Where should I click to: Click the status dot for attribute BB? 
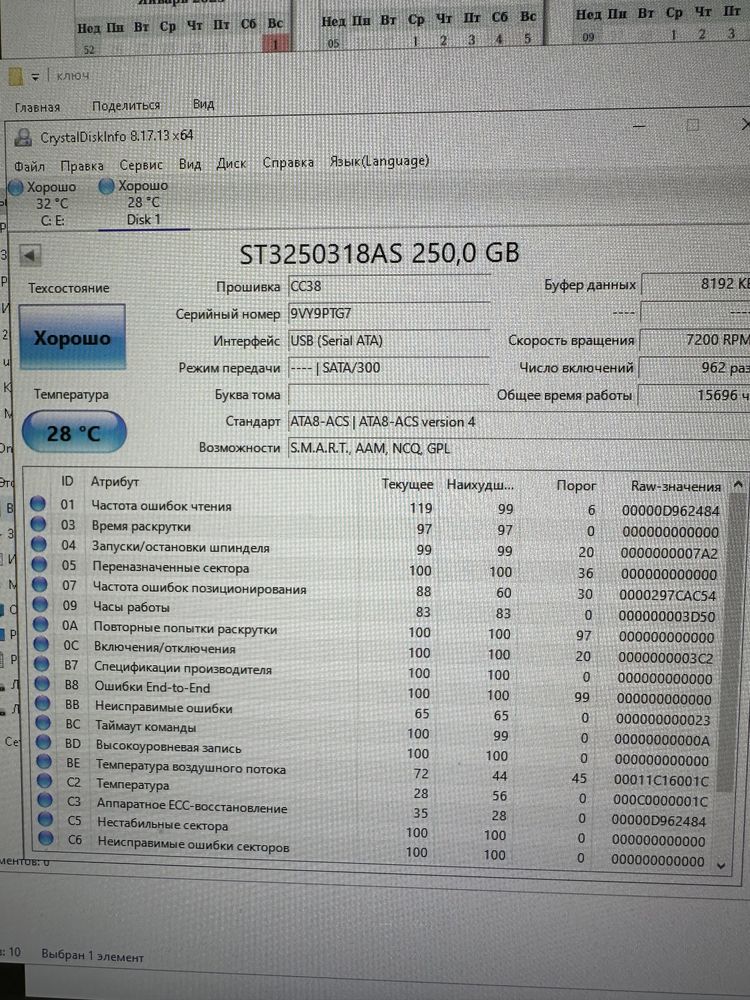(43, 703)
